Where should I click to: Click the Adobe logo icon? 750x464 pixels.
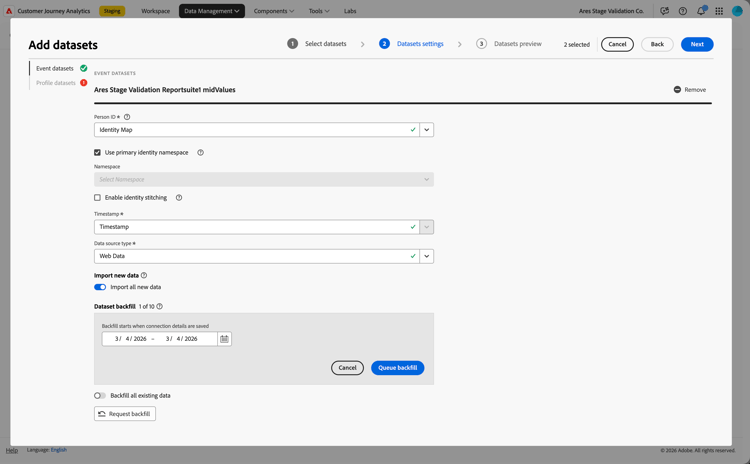click(9, 11)
